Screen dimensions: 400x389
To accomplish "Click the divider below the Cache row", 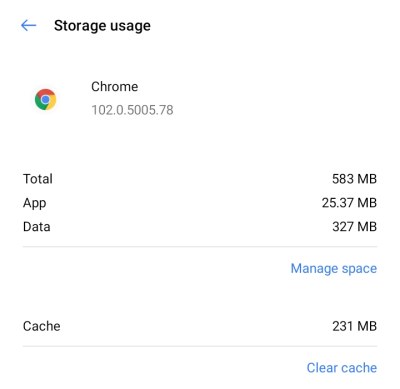I will [x=200, y=346].
